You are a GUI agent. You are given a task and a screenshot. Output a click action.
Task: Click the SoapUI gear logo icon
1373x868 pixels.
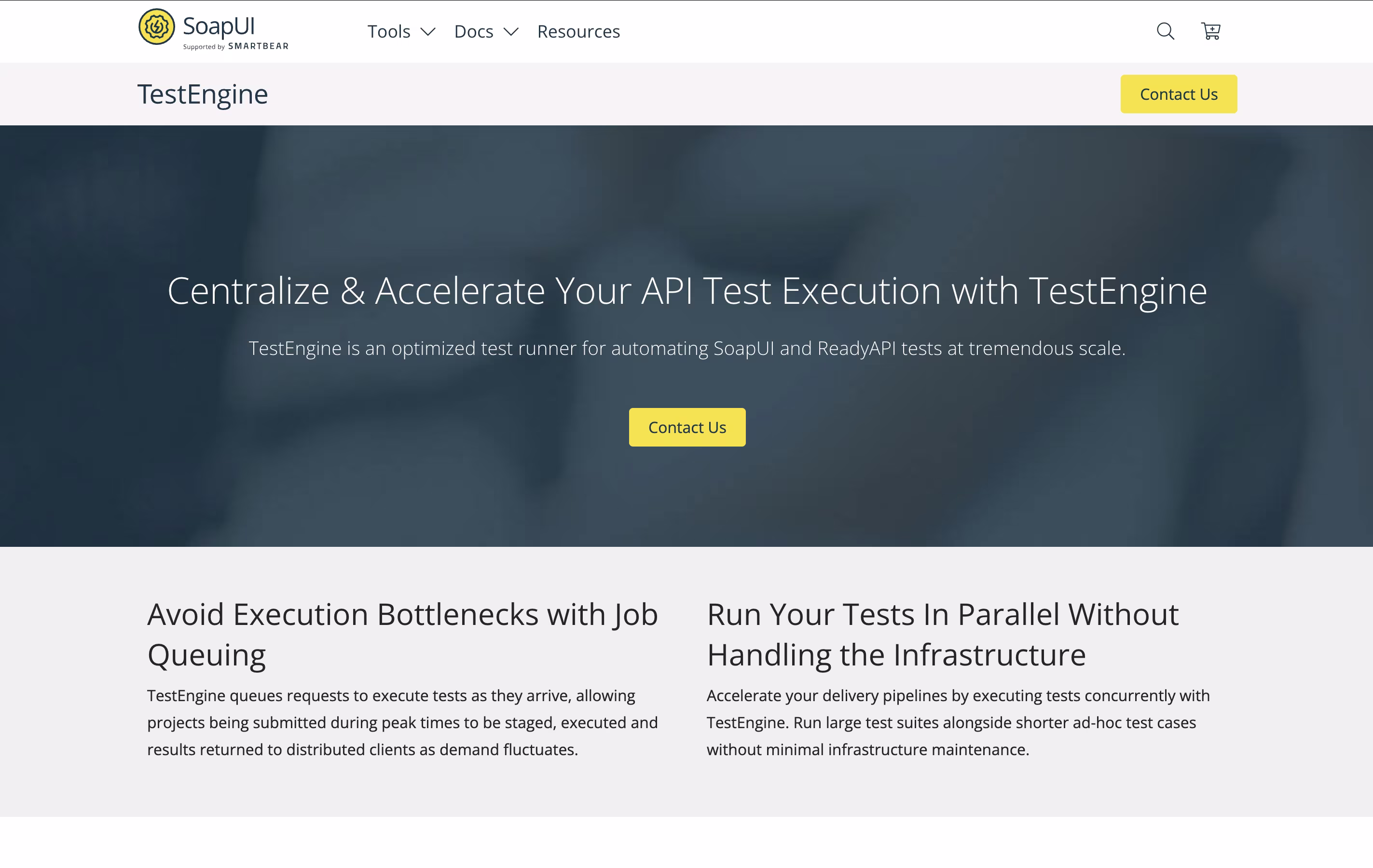(156, 27)
